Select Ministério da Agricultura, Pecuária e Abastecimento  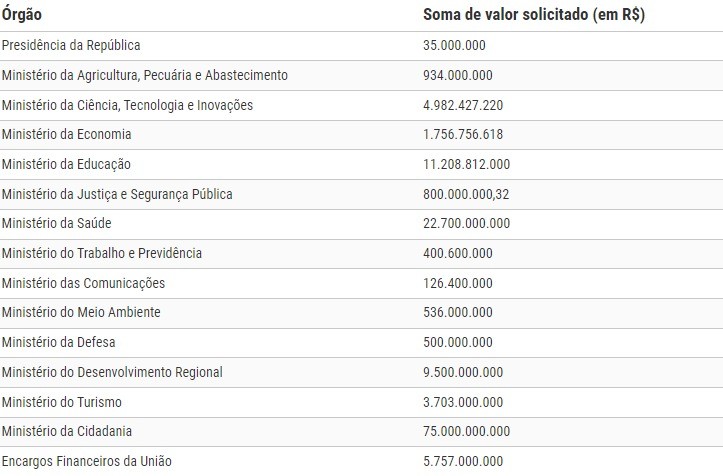tap(145, 75)
